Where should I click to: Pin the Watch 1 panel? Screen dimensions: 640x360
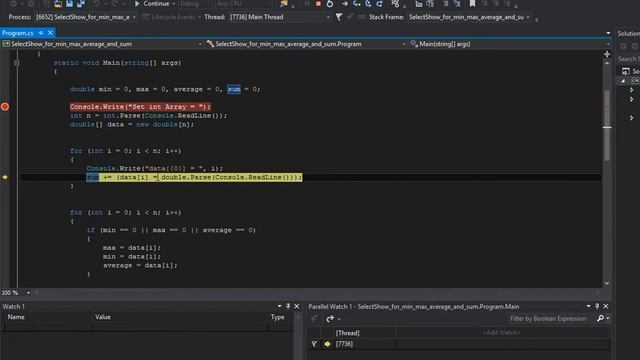pyautogui.click(x=288, y=306)
